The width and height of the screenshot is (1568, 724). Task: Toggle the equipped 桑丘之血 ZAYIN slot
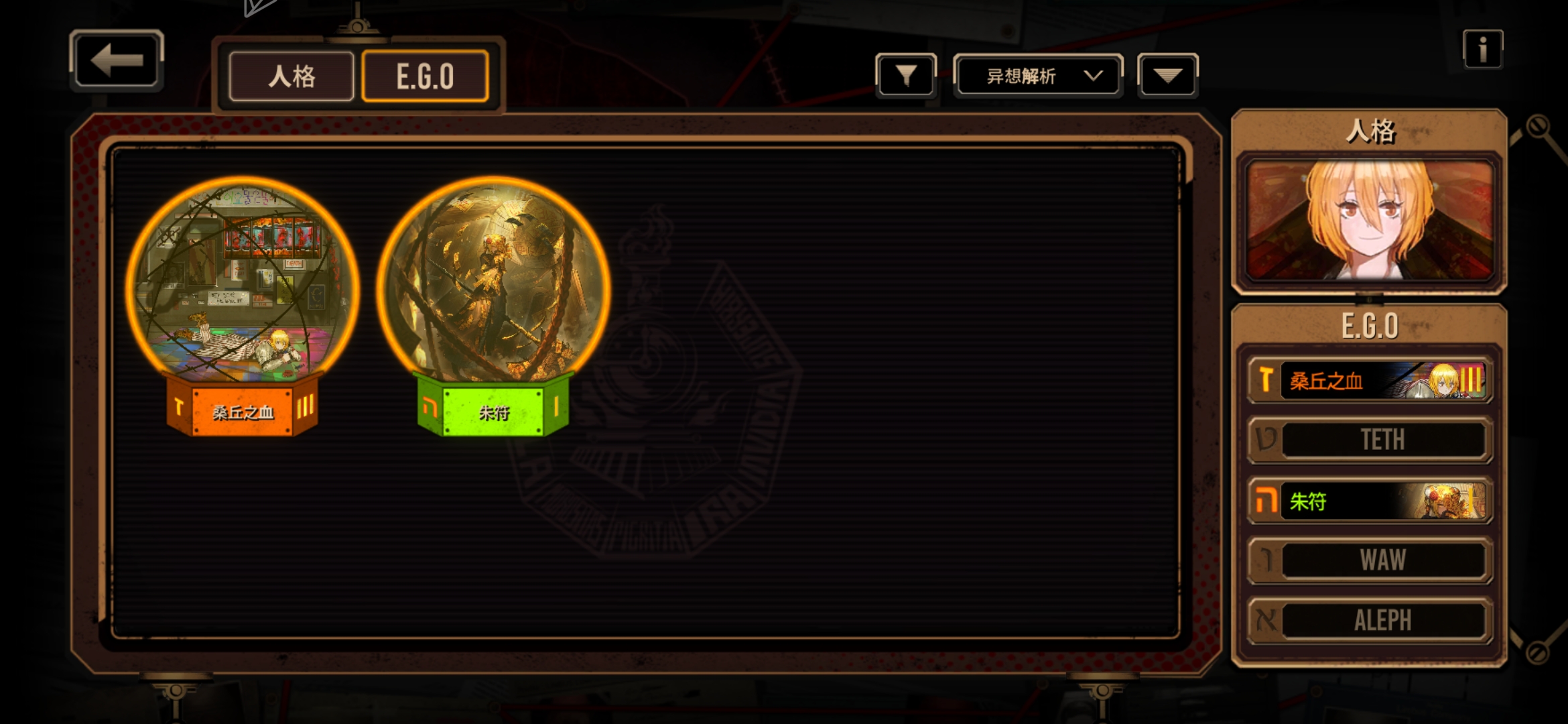click(x=1370, y=380)
